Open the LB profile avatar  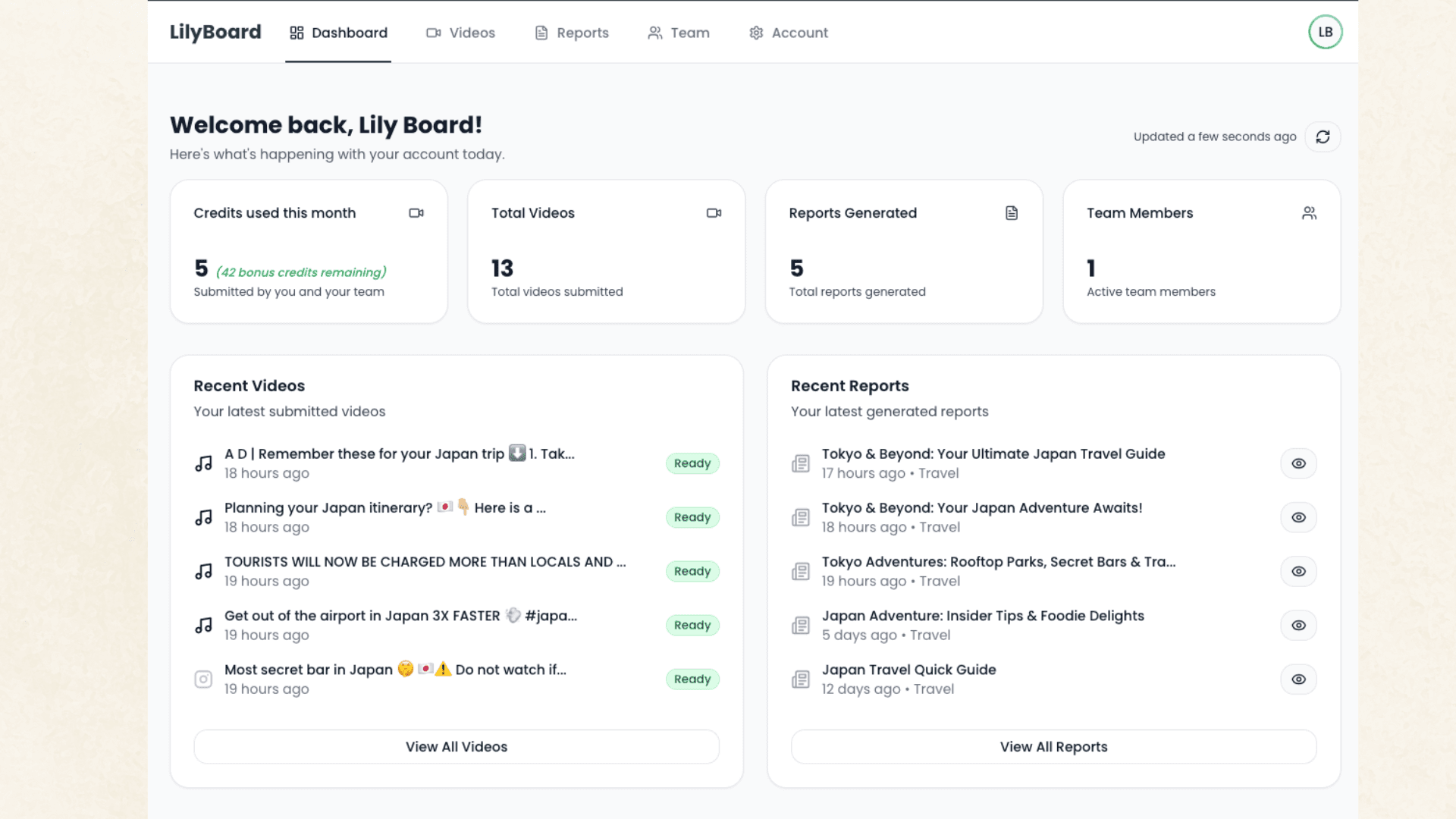[x=1325, y=32]
